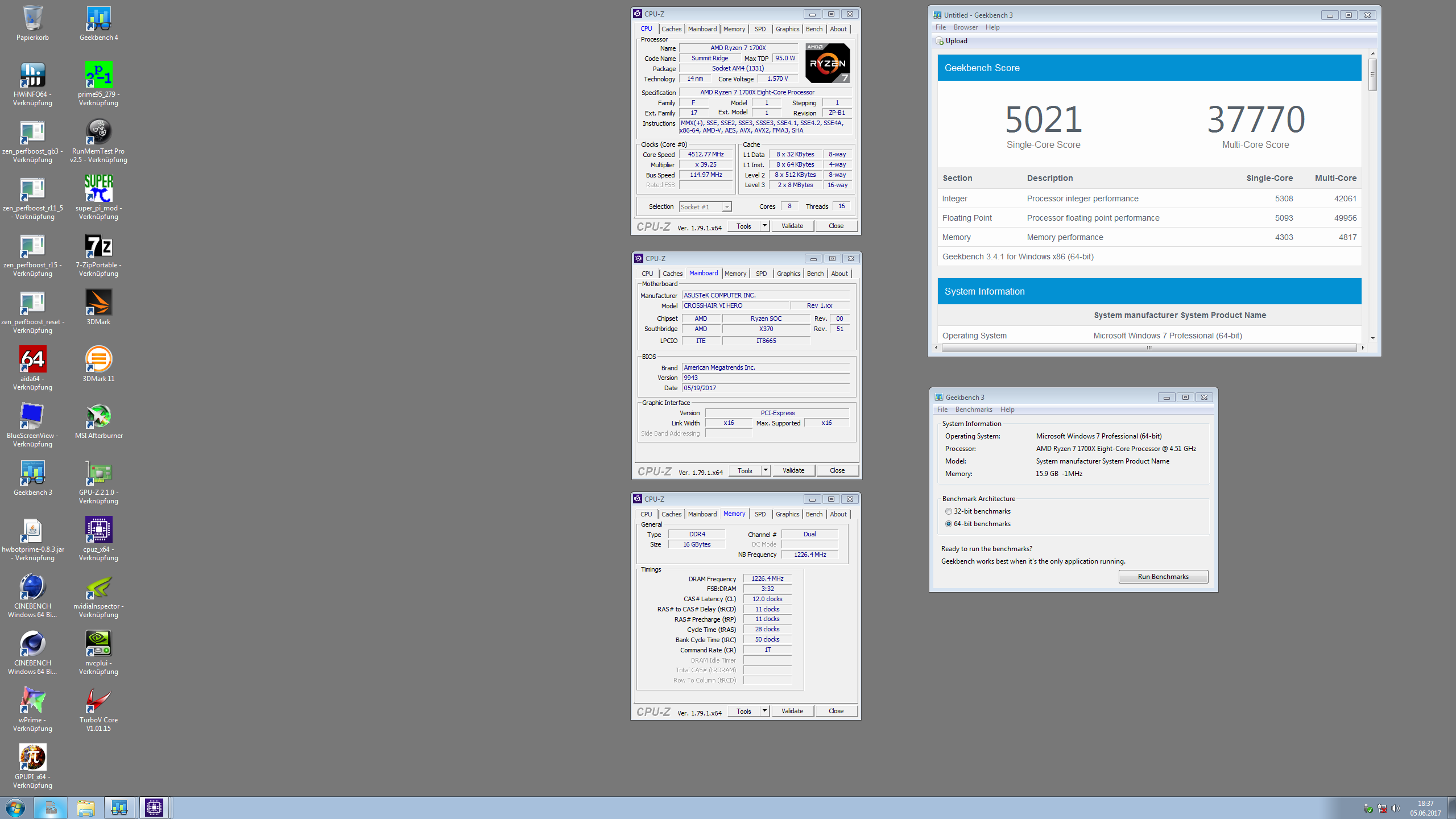This screenshot has width=1456, height=819.
Task: Open Windows Explorer from taskbar
Action: [85, 808]
